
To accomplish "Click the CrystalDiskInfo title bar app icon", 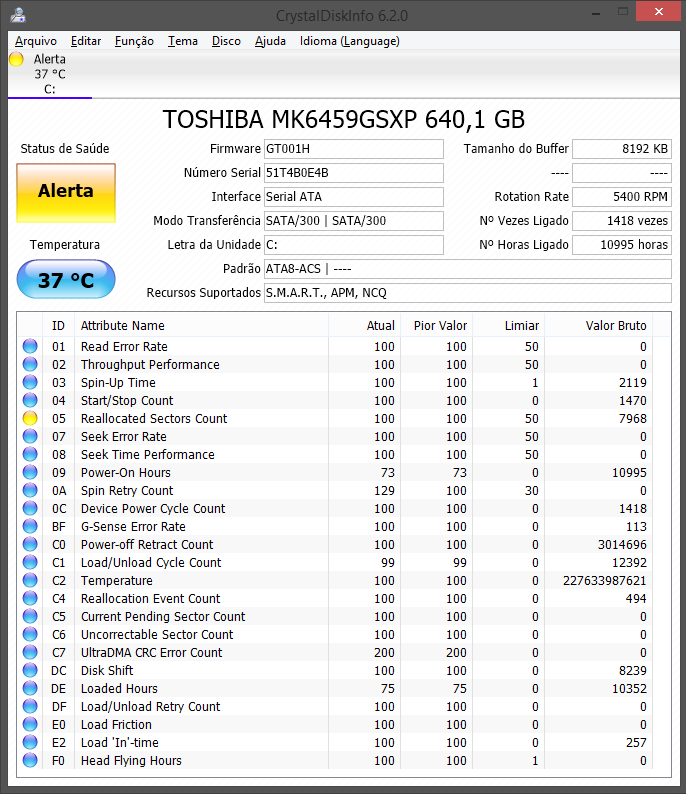I will tap(18, 15).
